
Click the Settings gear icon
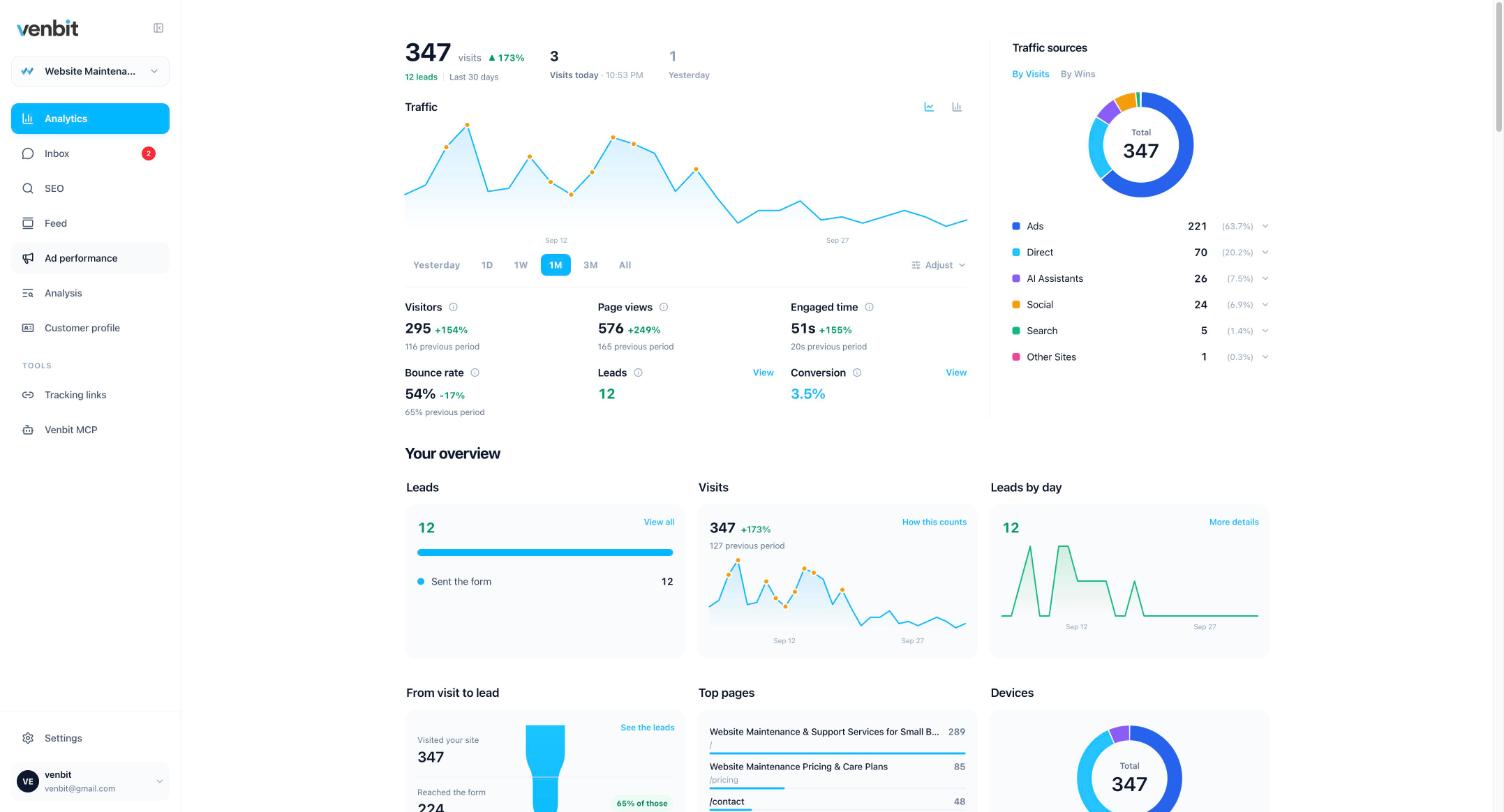pos(28,738)
